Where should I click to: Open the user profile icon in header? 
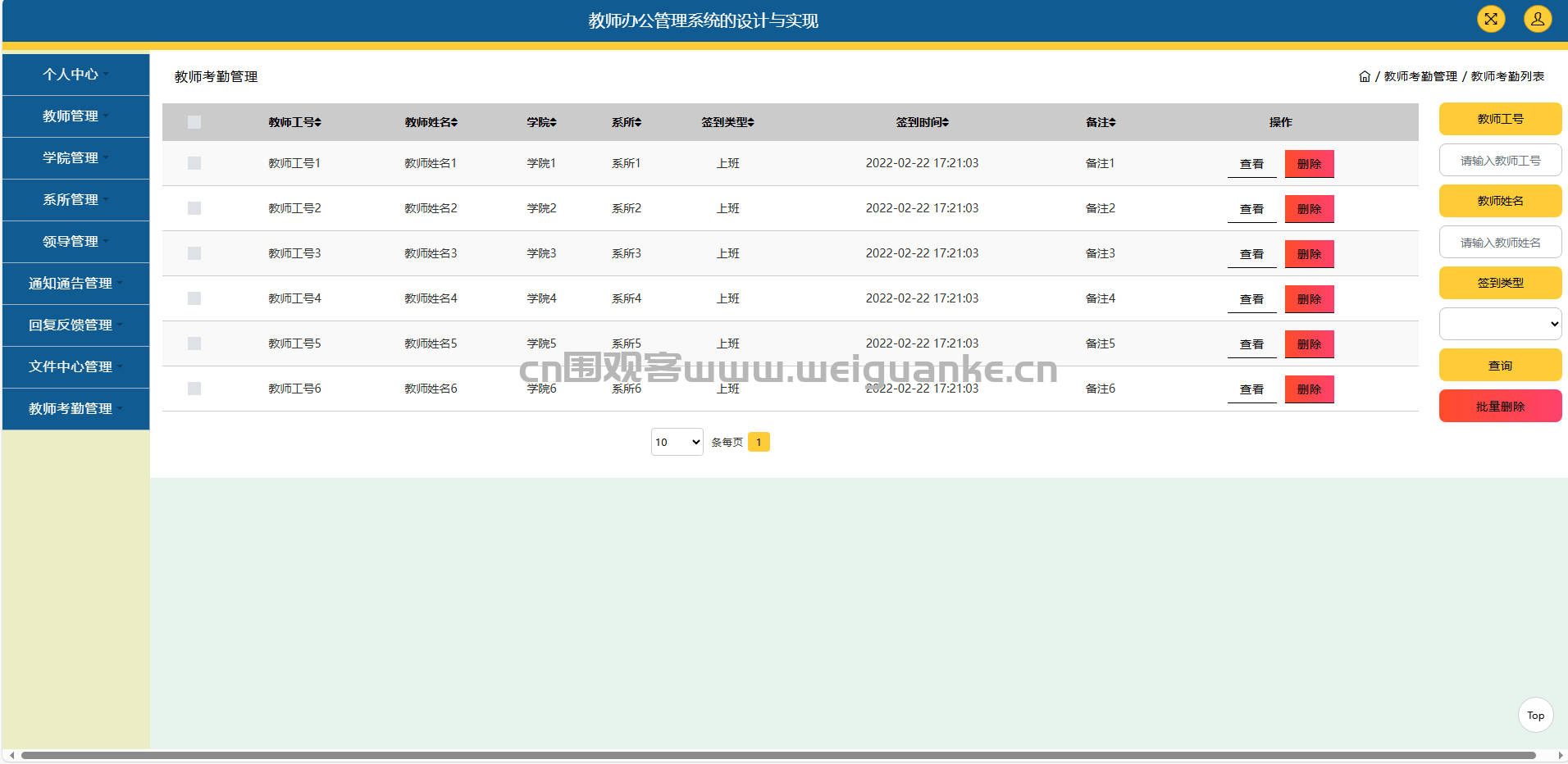pyautogui.click(x=1538, y=19)
